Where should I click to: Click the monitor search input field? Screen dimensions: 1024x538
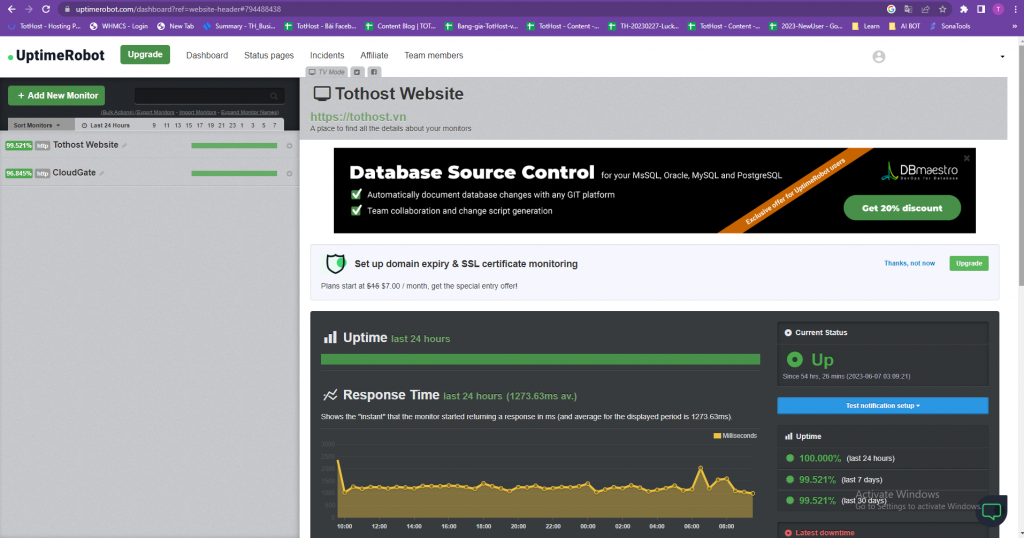[209, 96]
